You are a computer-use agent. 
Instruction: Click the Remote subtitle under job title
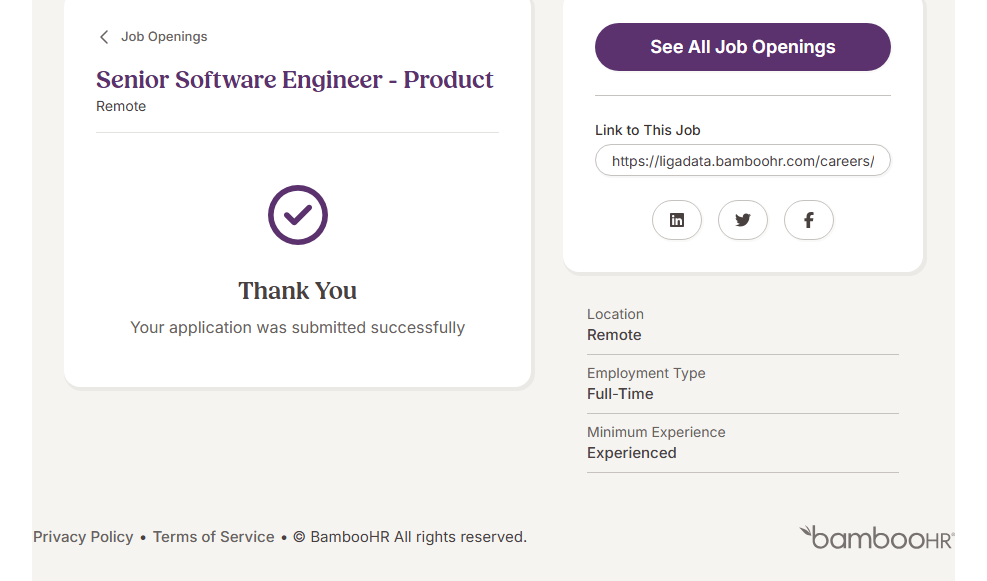click(121, 106)
